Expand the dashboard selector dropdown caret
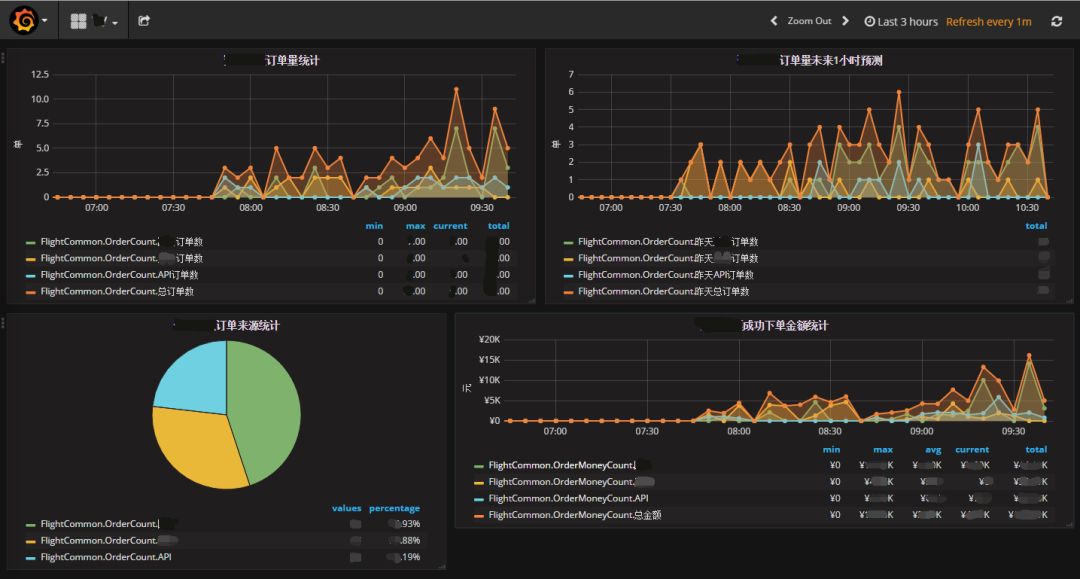This screenshot has width=1080, height=579. pyautogui.click(x=114, y=23)
